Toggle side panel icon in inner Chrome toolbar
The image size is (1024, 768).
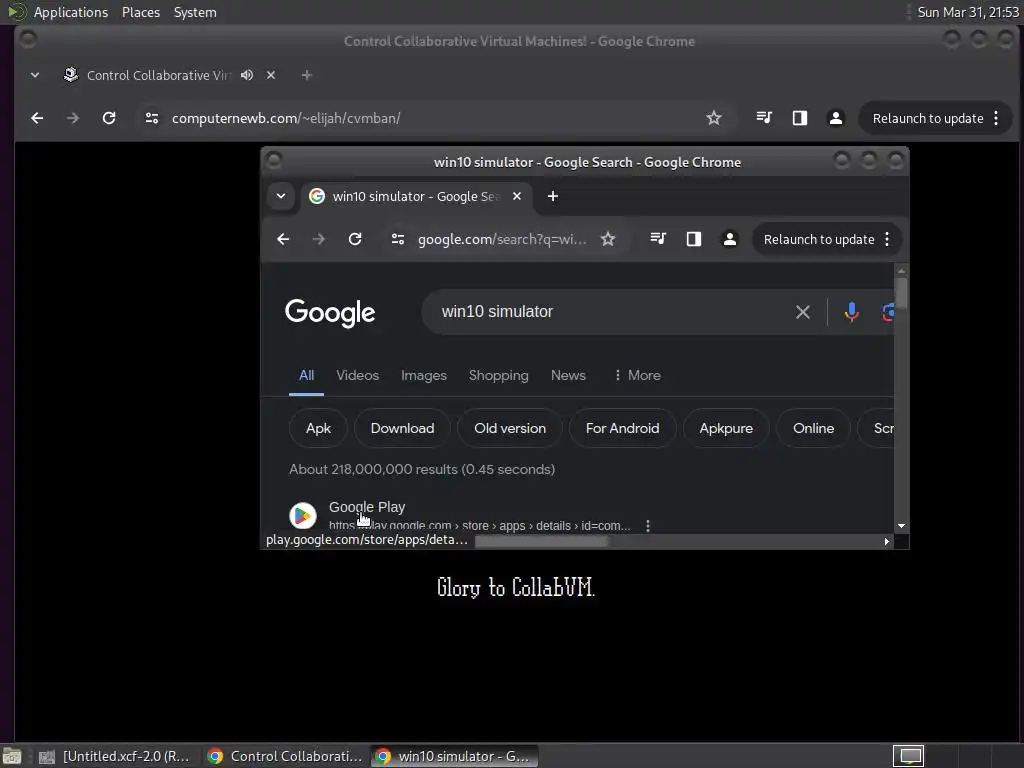pyautogui.click(x=694, y=239)
